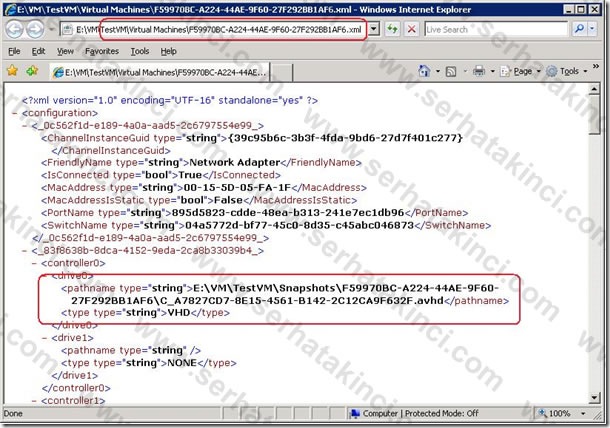Open the Feeds dropdown arrow
The width and height of the screenshot is (610, 428).
pos(465,72)
